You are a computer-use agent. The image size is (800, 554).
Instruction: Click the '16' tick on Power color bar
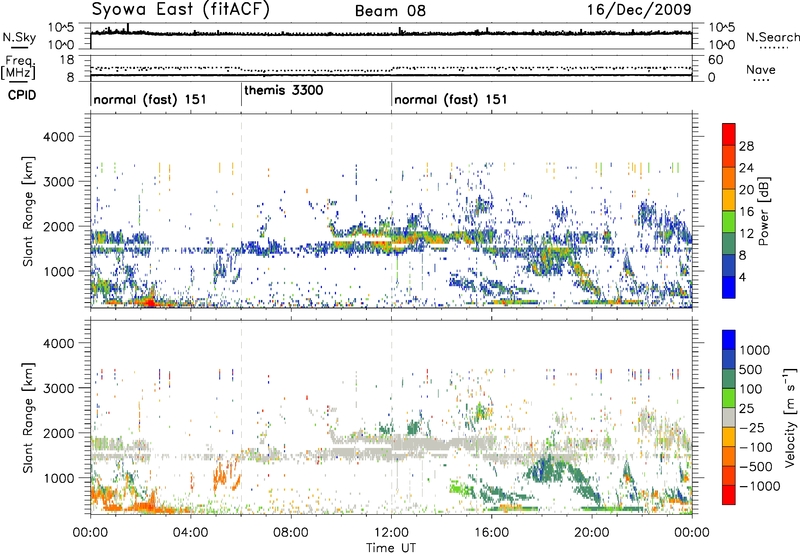pos(746,212)
